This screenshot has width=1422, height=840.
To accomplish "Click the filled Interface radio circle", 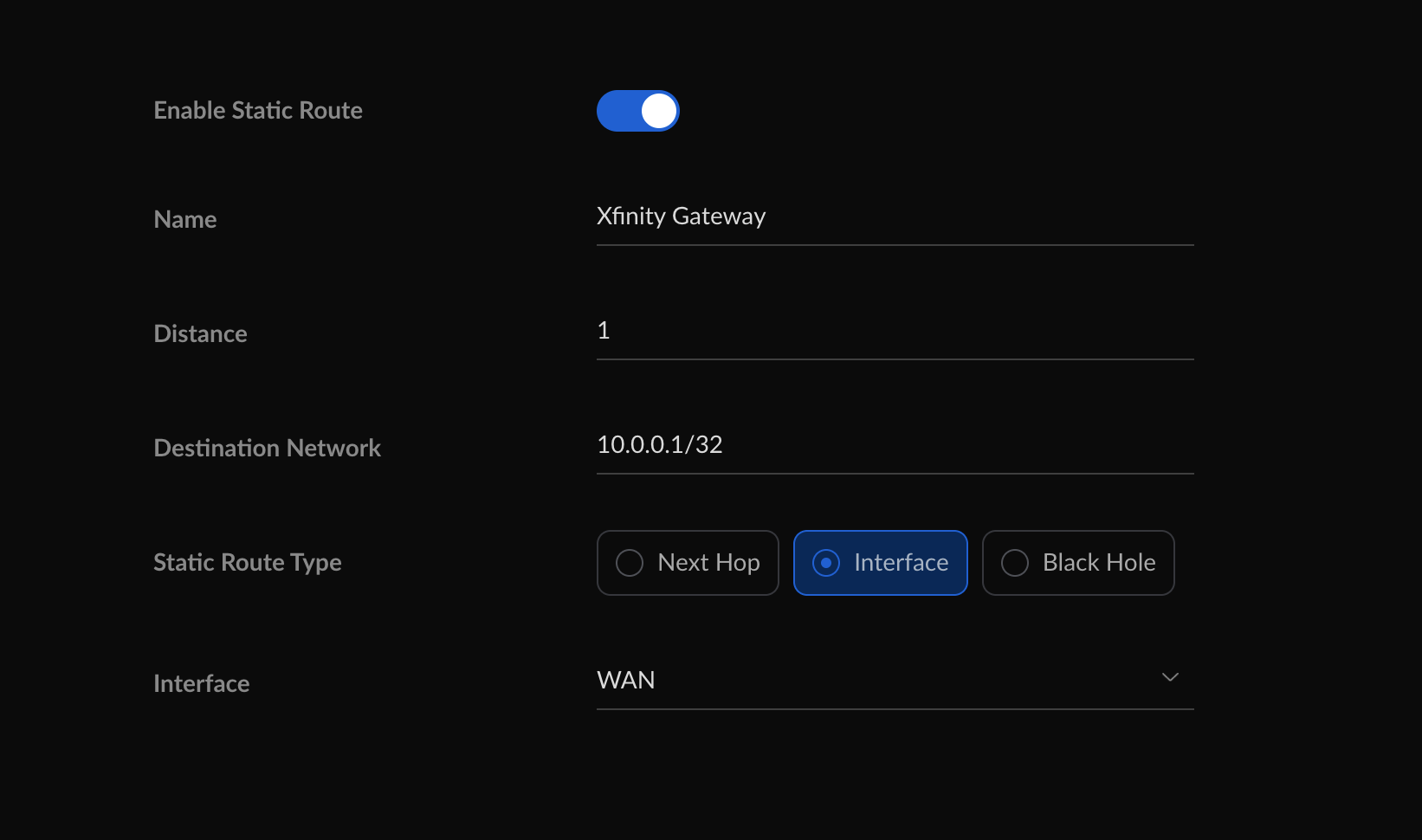I will 826,563.
